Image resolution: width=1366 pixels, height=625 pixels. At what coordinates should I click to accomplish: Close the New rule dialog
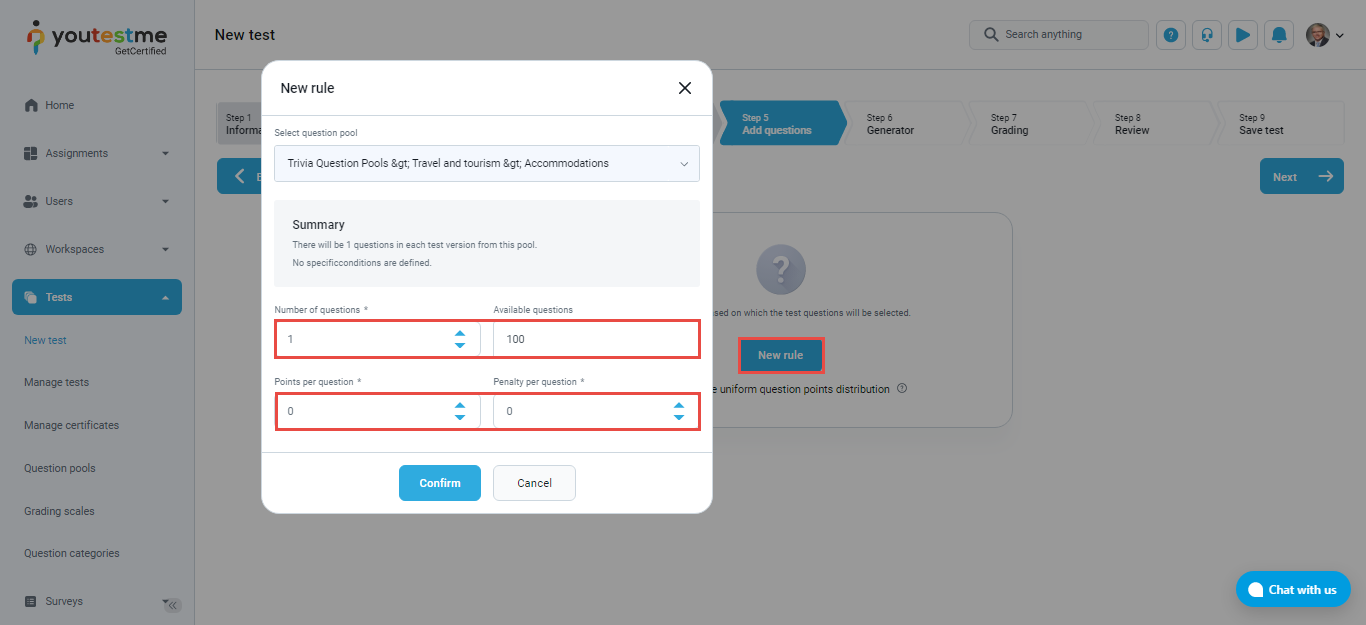click(685, 88)
